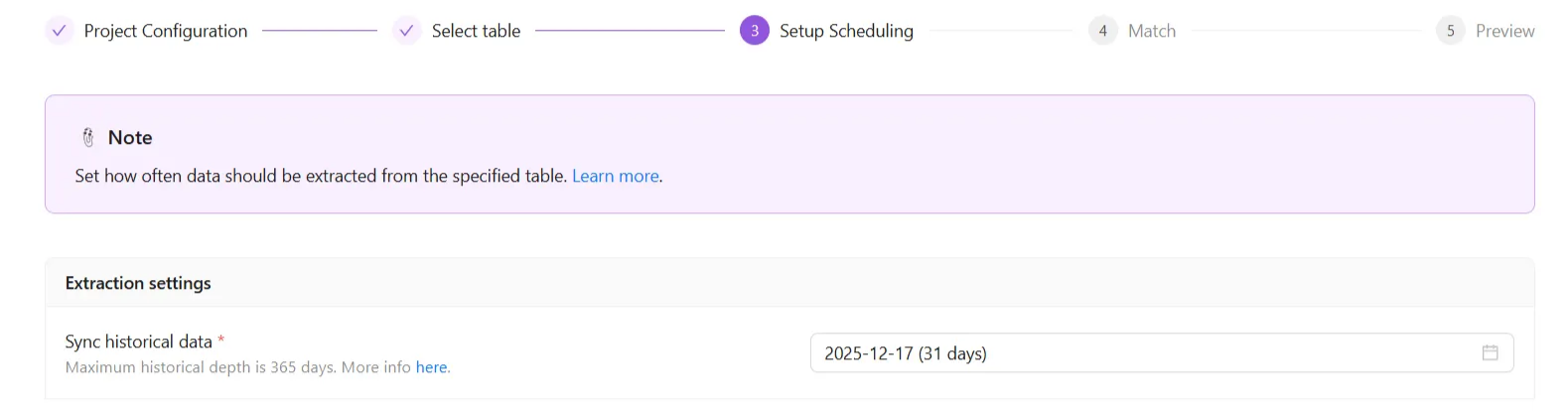
Task: Click the Note heading text
Action: (130, 137)
